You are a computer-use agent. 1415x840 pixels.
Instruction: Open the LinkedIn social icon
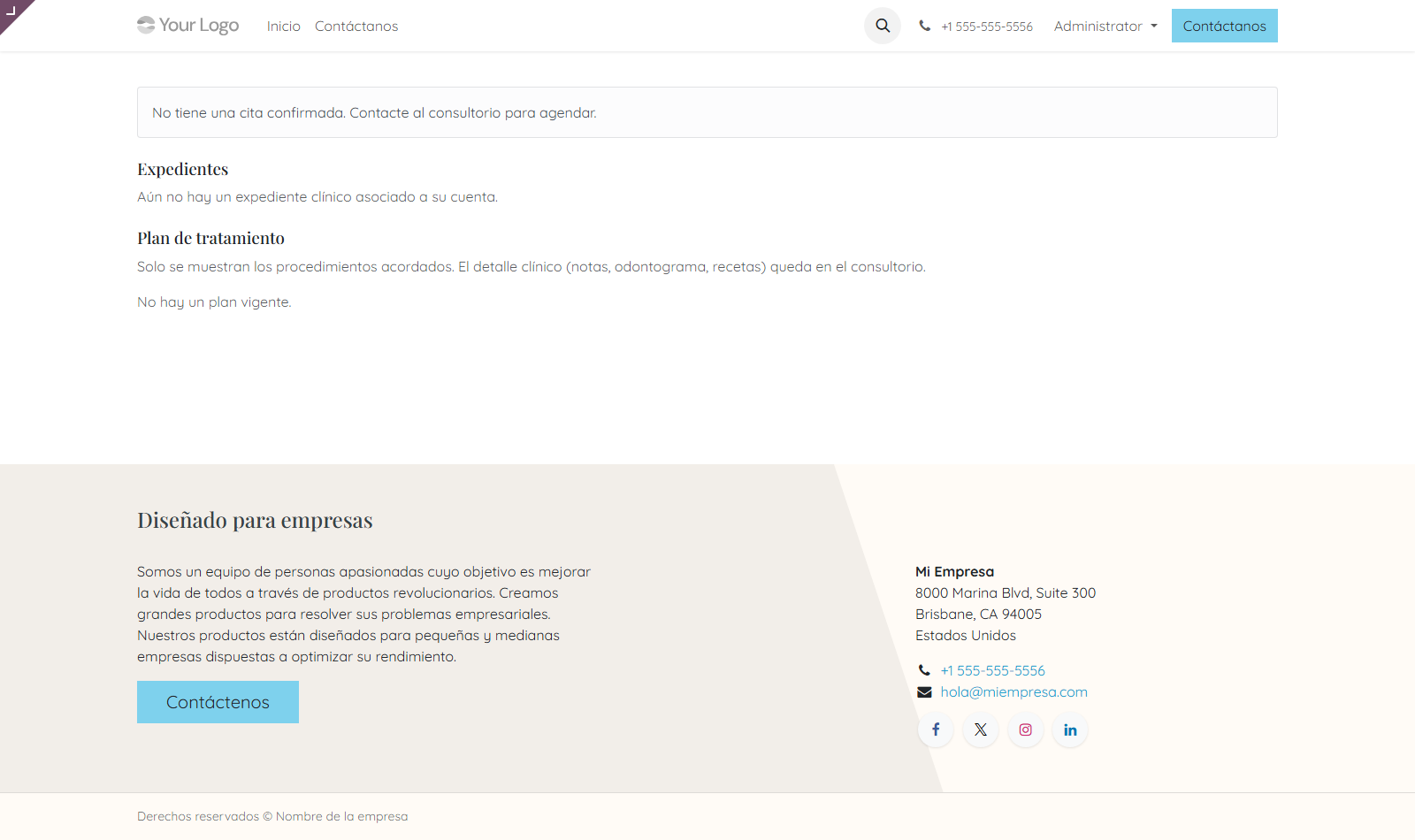(x=1070, y=729)
